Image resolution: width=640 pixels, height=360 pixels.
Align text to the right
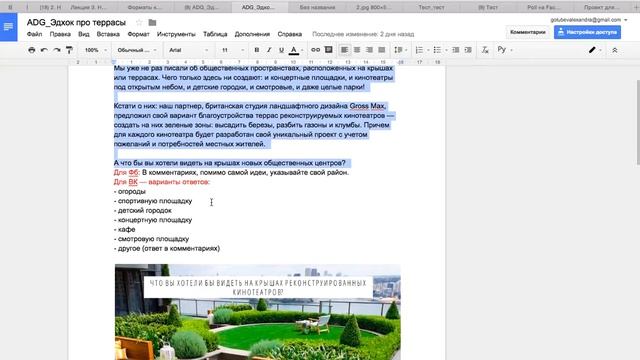tap(369, 50)
